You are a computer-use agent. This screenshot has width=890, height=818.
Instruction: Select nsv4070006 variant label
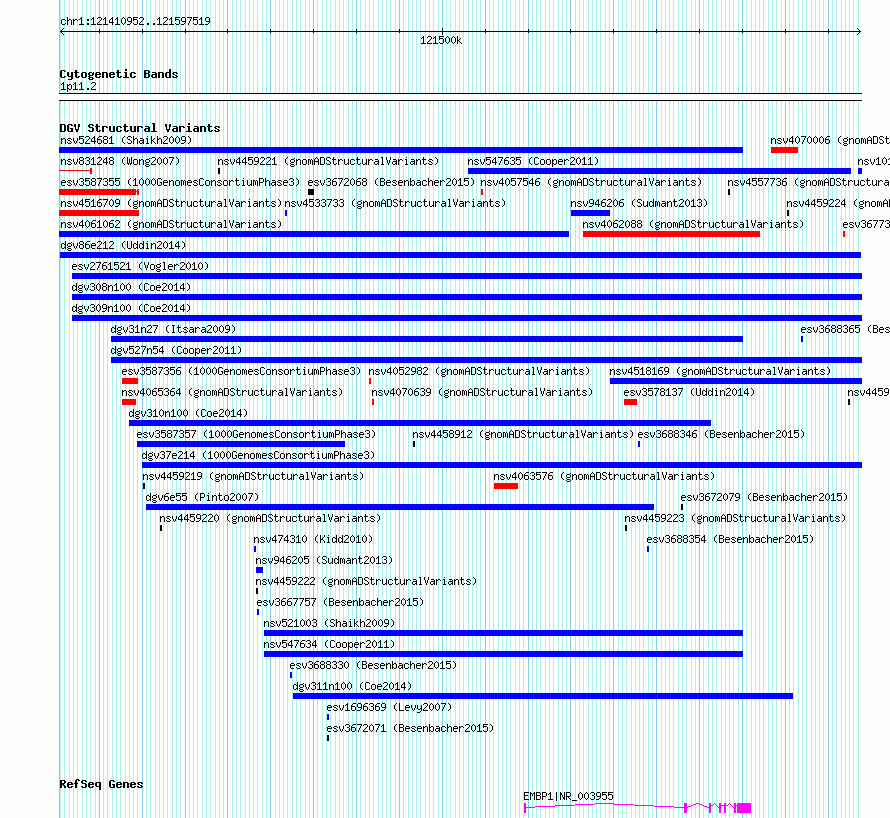point(830,140)
